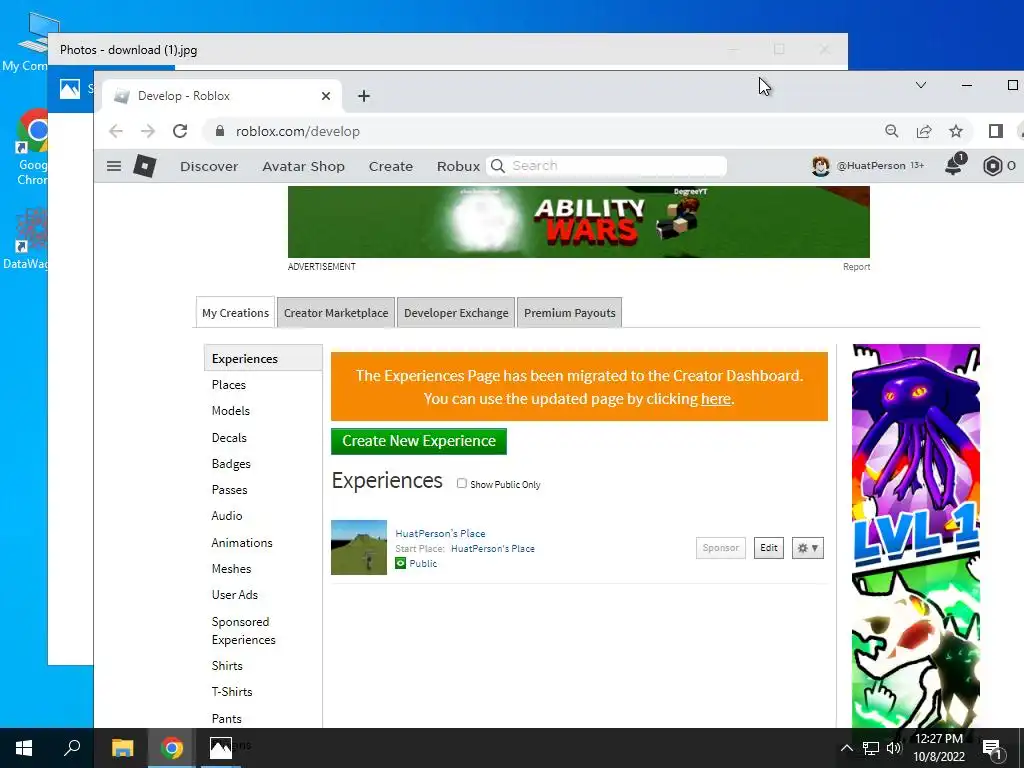Viewport: 1024px width, 768px height.
Task: Click the search magnifier icon in Roblox
Action: pos(498,166)
